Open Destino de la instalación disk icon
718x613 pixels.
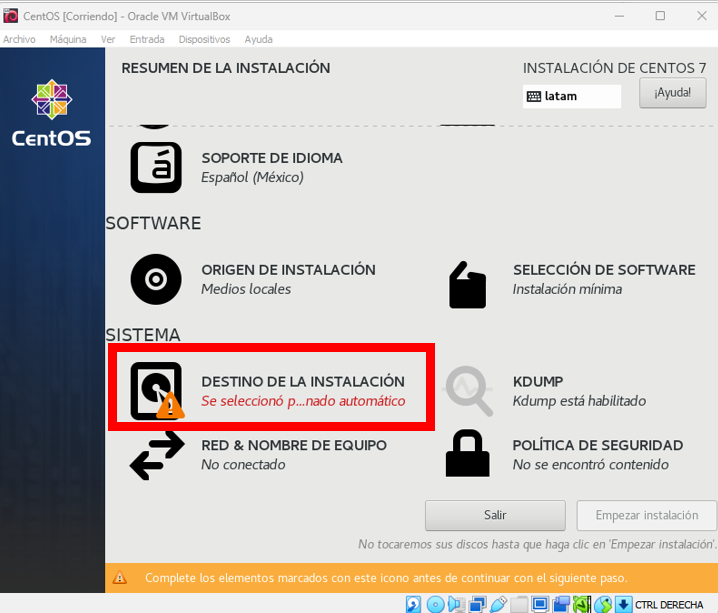pyautogui.click(x=157, y=391)
